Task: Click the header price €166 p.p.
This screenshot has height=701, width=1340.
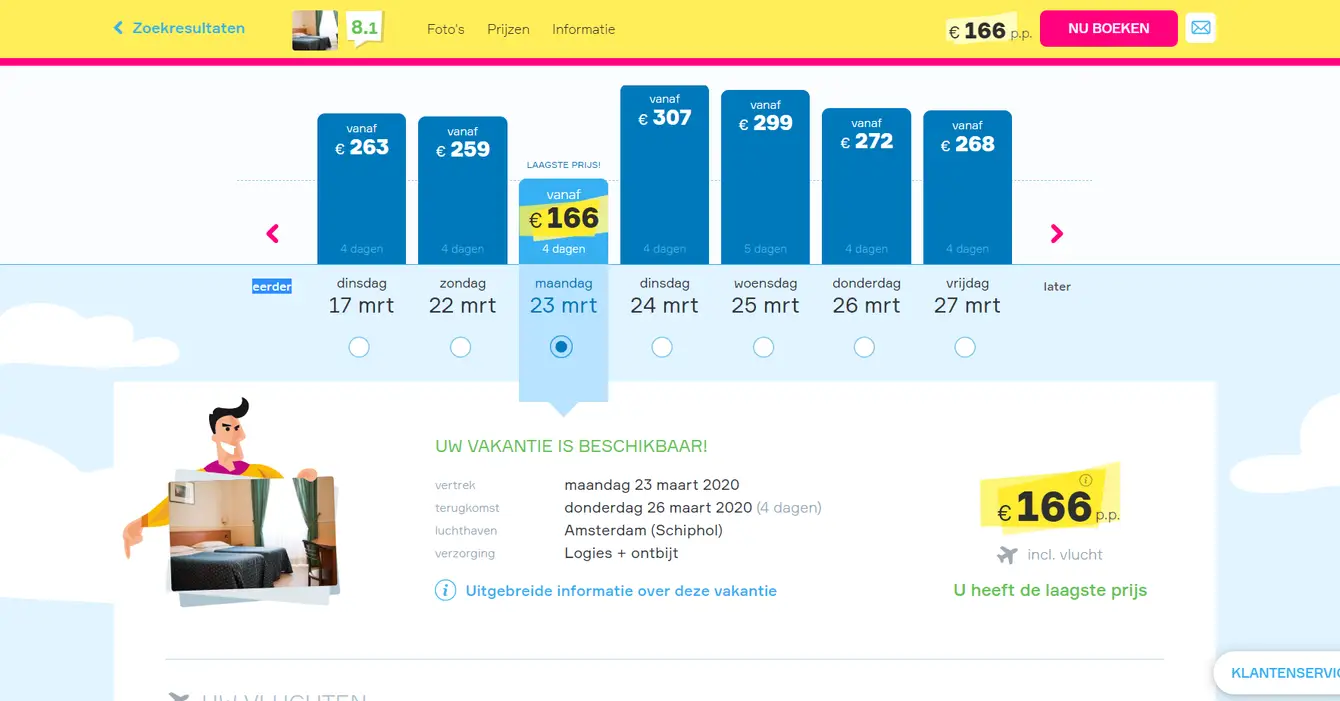Action: click(988, 31)
